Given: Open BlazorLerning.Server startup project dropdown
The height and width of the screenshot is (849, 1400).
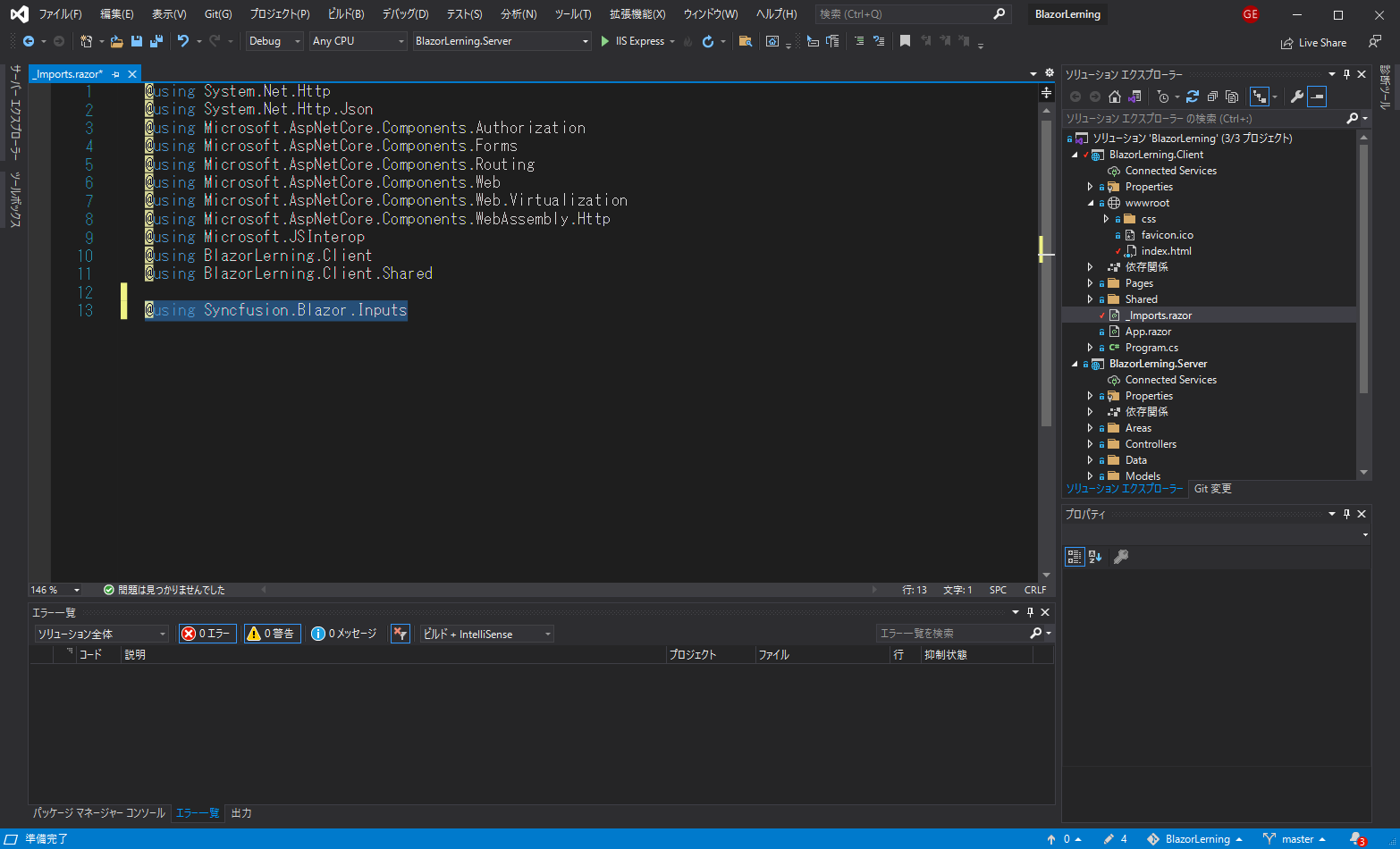Looking at the screenshot, I should point(502,41).
